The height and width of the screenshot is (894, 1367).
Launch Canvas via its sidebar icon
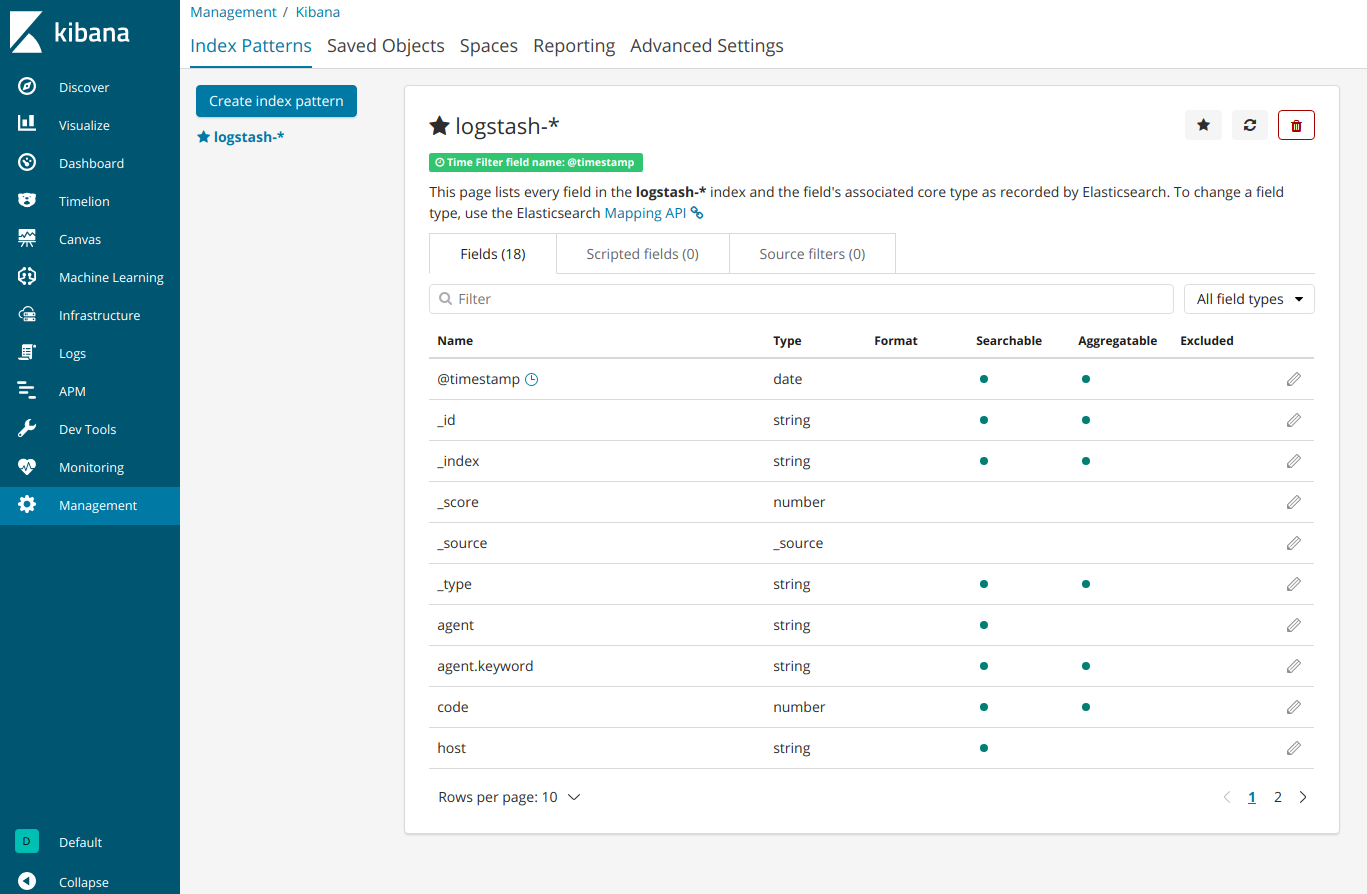coord(28,238)
